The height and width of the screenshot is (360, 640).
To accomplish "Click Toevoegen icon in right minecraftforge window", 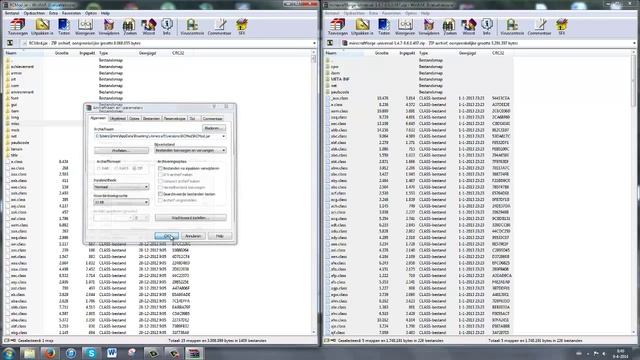I will (x=338, y=27).
